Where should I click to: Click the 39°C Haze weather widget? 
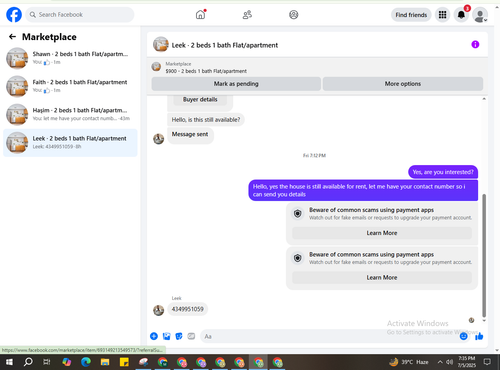coord(409,362)
